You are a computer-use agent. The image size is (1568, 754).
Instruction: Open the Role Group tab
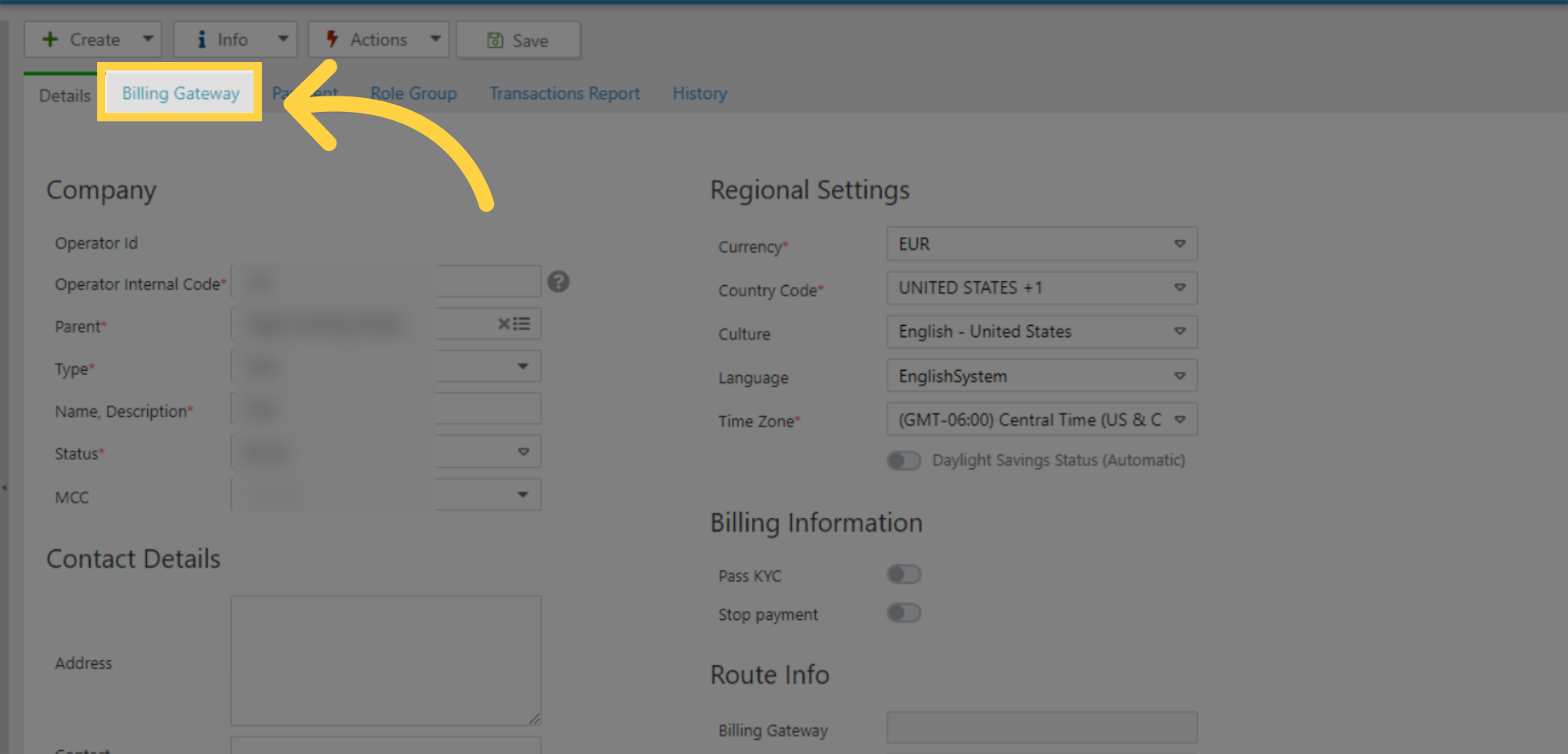(x=413, y=93)
